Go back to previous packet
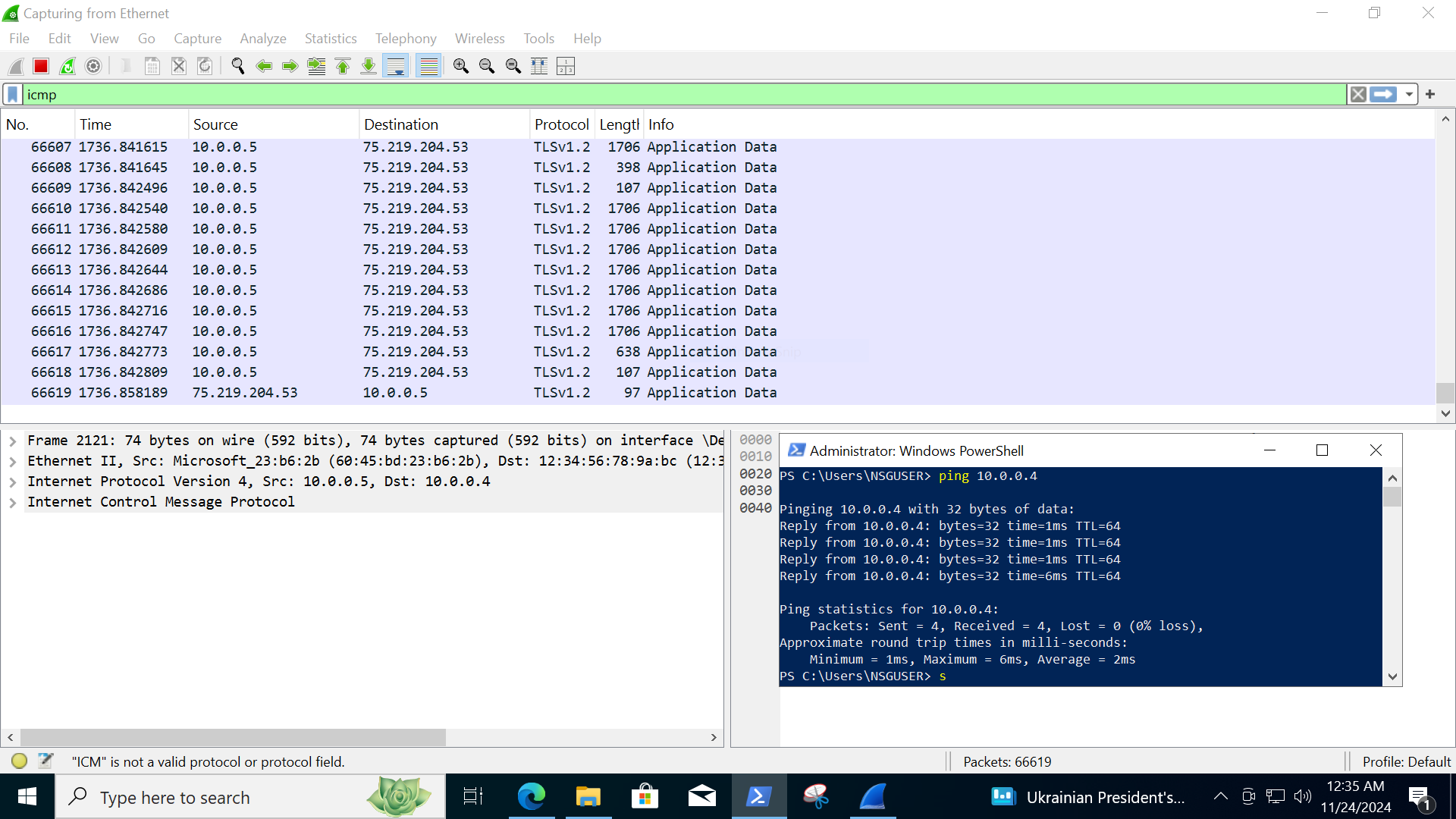 click(264, 67)
